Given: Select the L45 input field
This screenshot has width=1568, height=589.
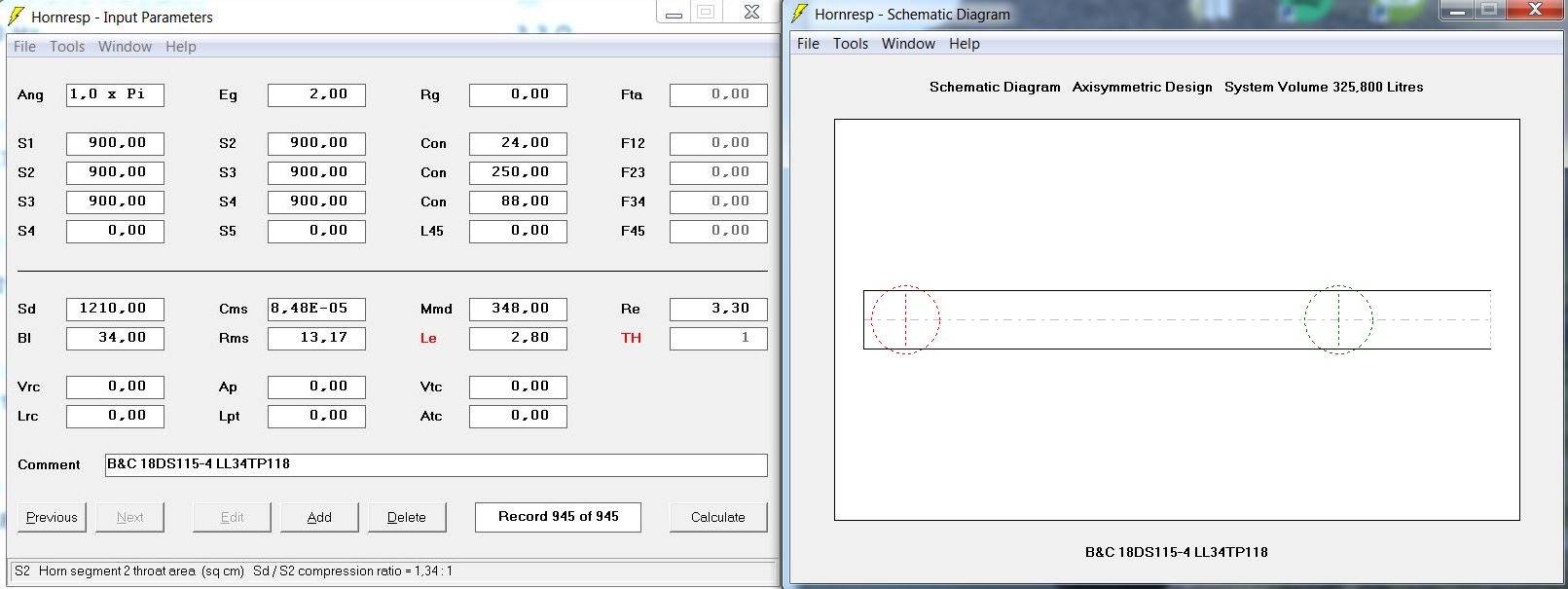Looking at the screenshot, I should point(518,231).
